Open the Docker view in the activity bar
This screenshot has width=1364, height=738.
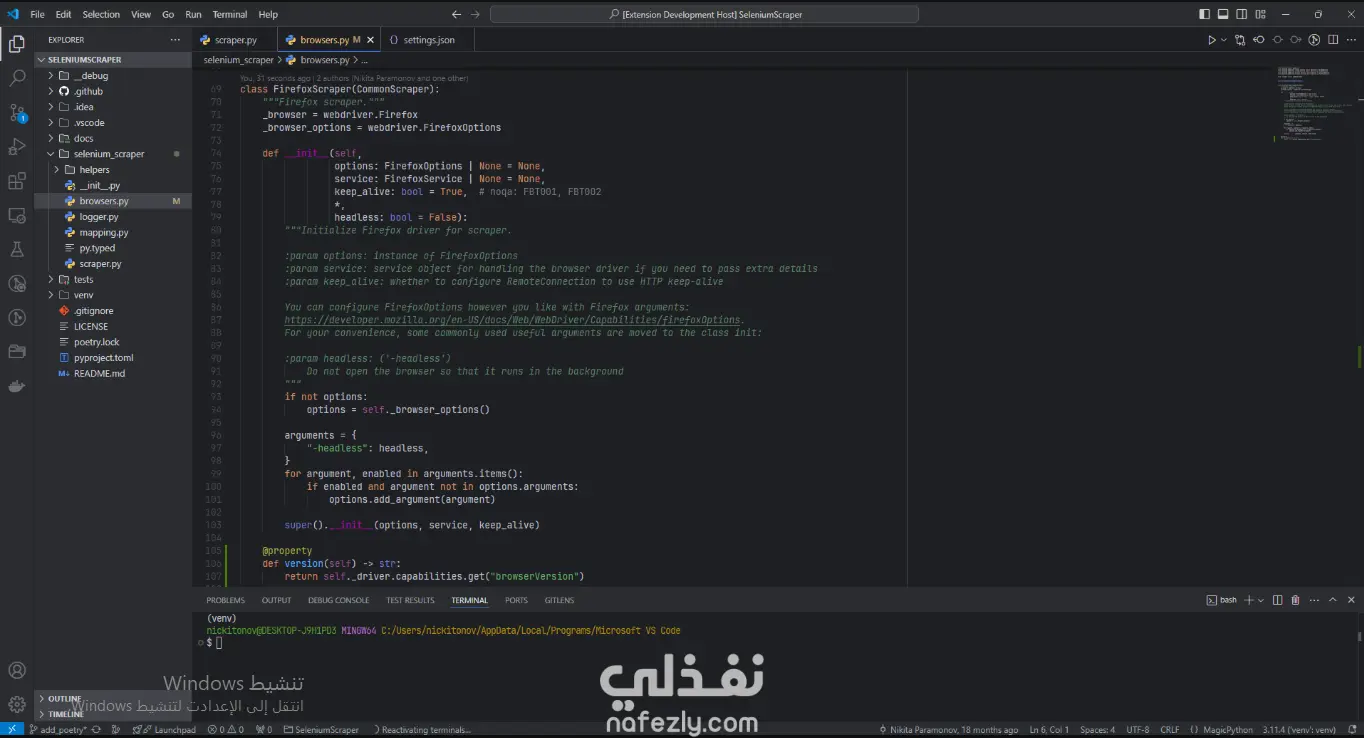[17, 386]
